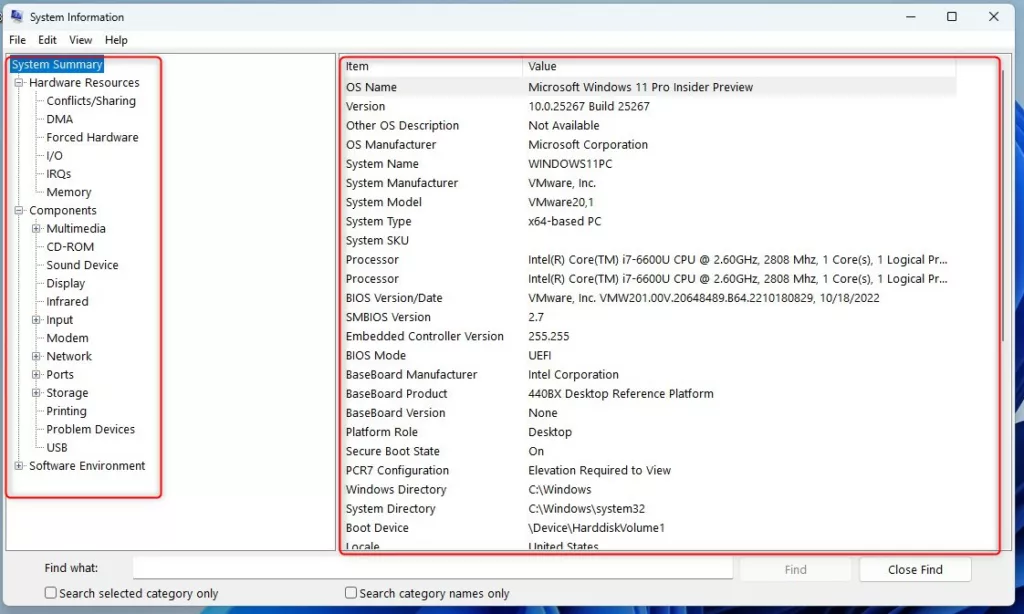Select CD-ROM under Components
Screen dimensions: 1024x614
click(70, 247)
